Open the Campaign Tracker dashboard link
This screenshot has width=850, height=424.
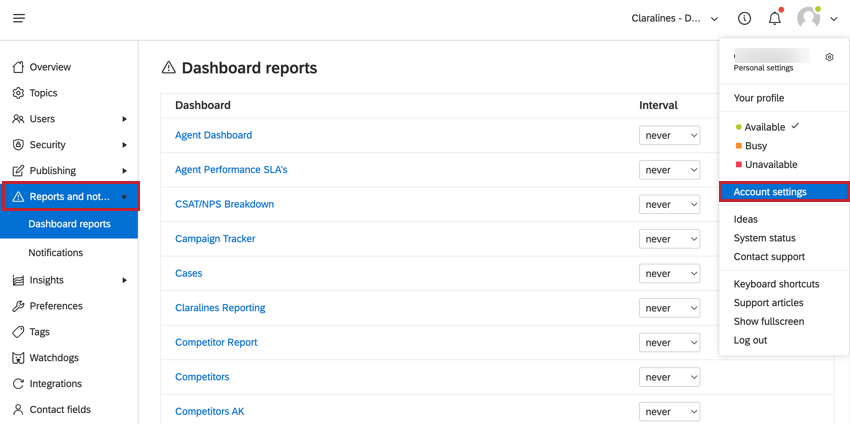point(215,239)
